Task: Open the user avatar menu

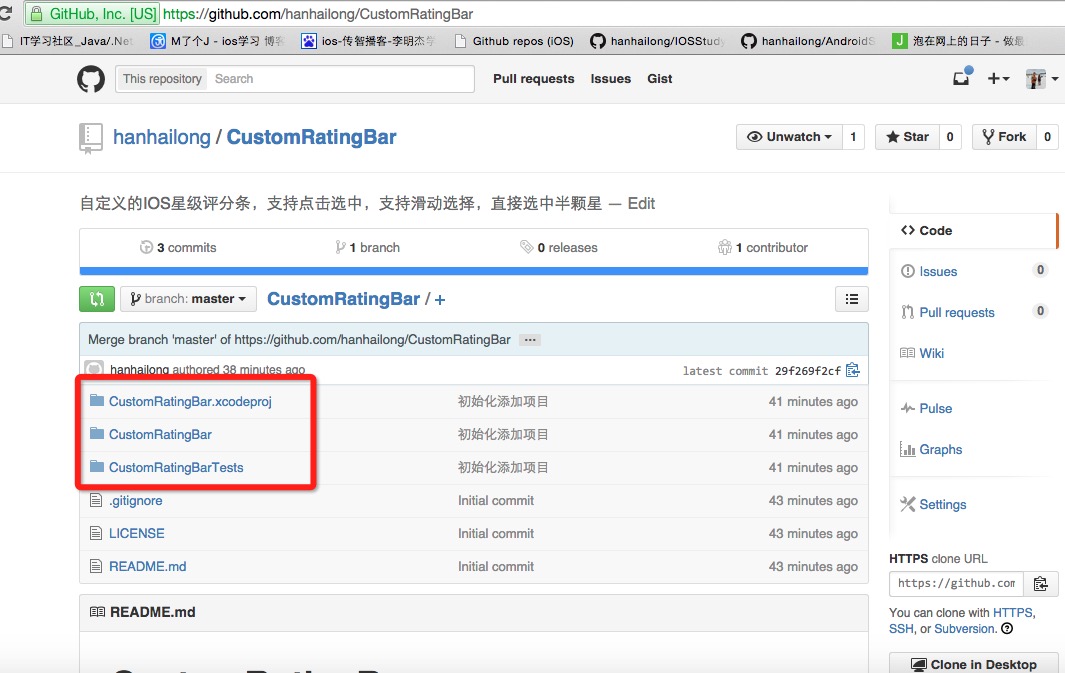Action: point(1041,79)
